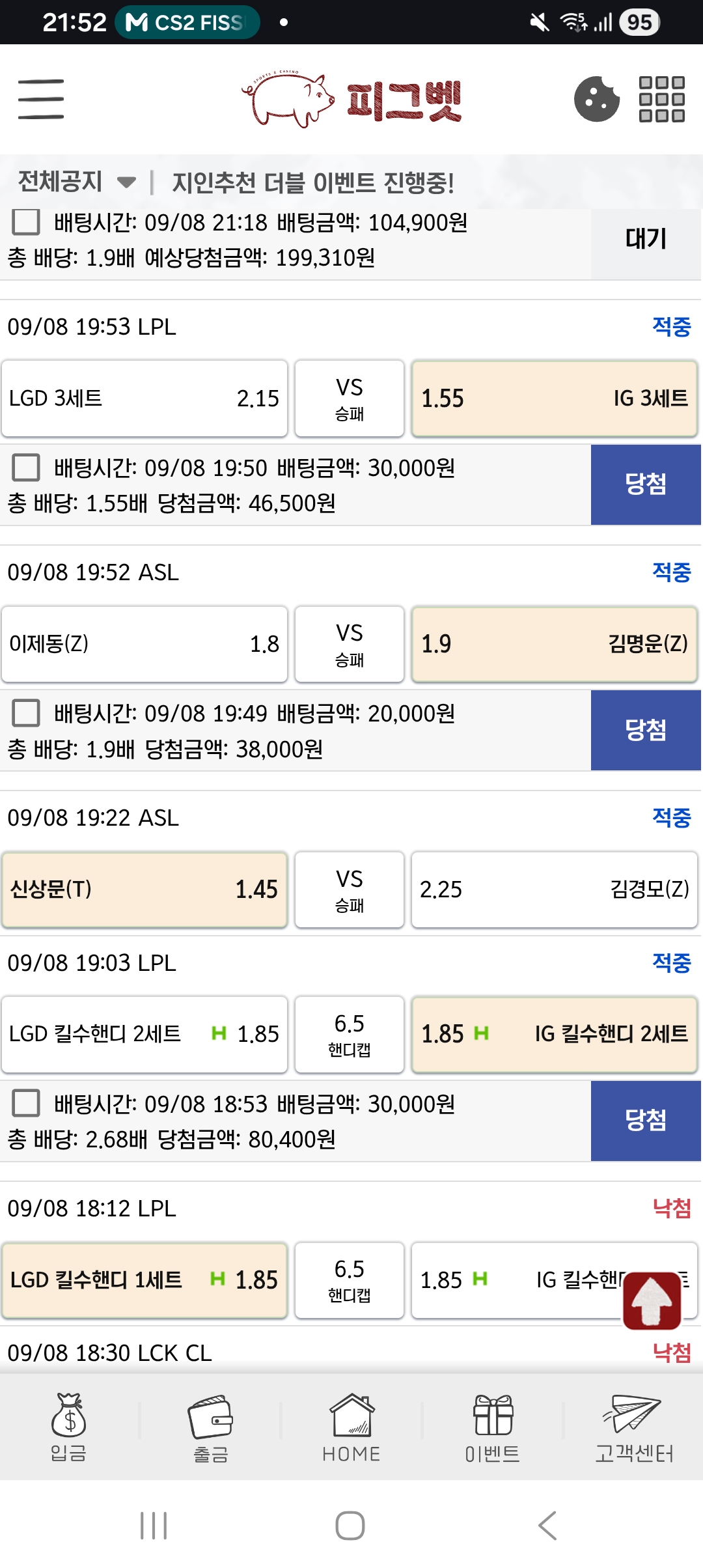Select IG 3세트 1.55 odds cell
This screenshot has height=1568, width=703.
[555, 399]
